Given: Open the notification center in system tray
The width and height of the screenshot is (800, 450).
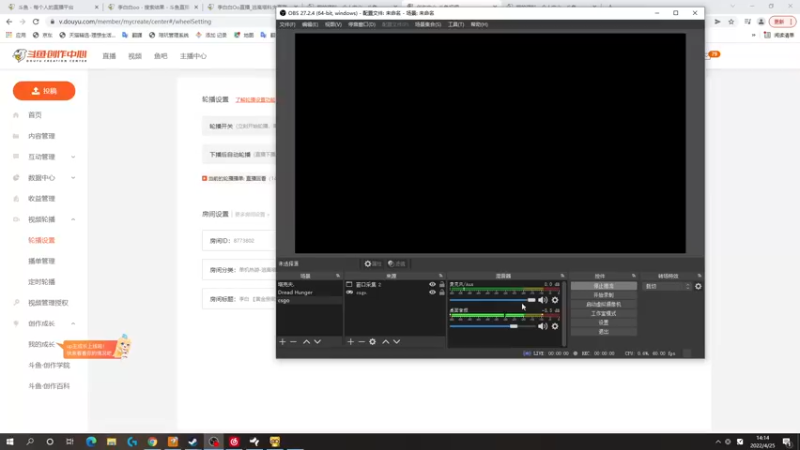Looking at the screenshot, I should coord(787,441).
